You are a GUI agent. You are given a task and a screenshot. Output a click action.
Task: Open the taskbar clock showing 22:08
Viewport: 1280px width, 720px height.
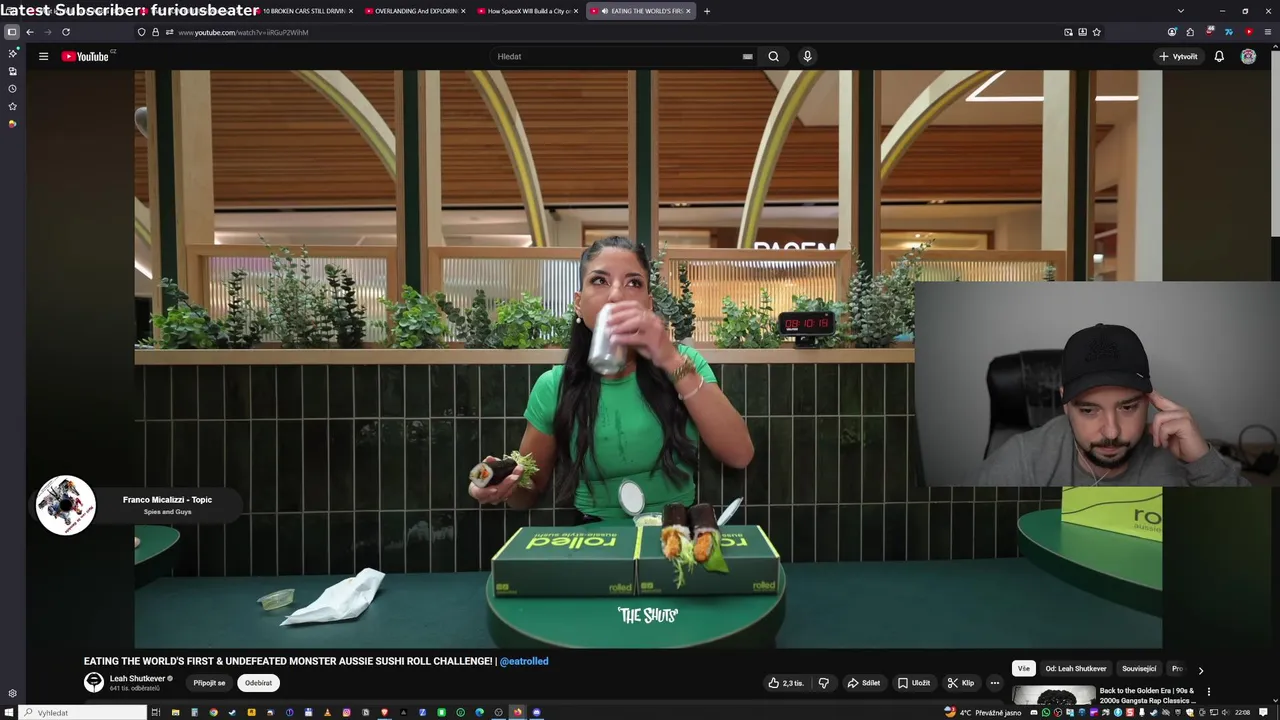pyautogui.click(x=1242, y=712)
